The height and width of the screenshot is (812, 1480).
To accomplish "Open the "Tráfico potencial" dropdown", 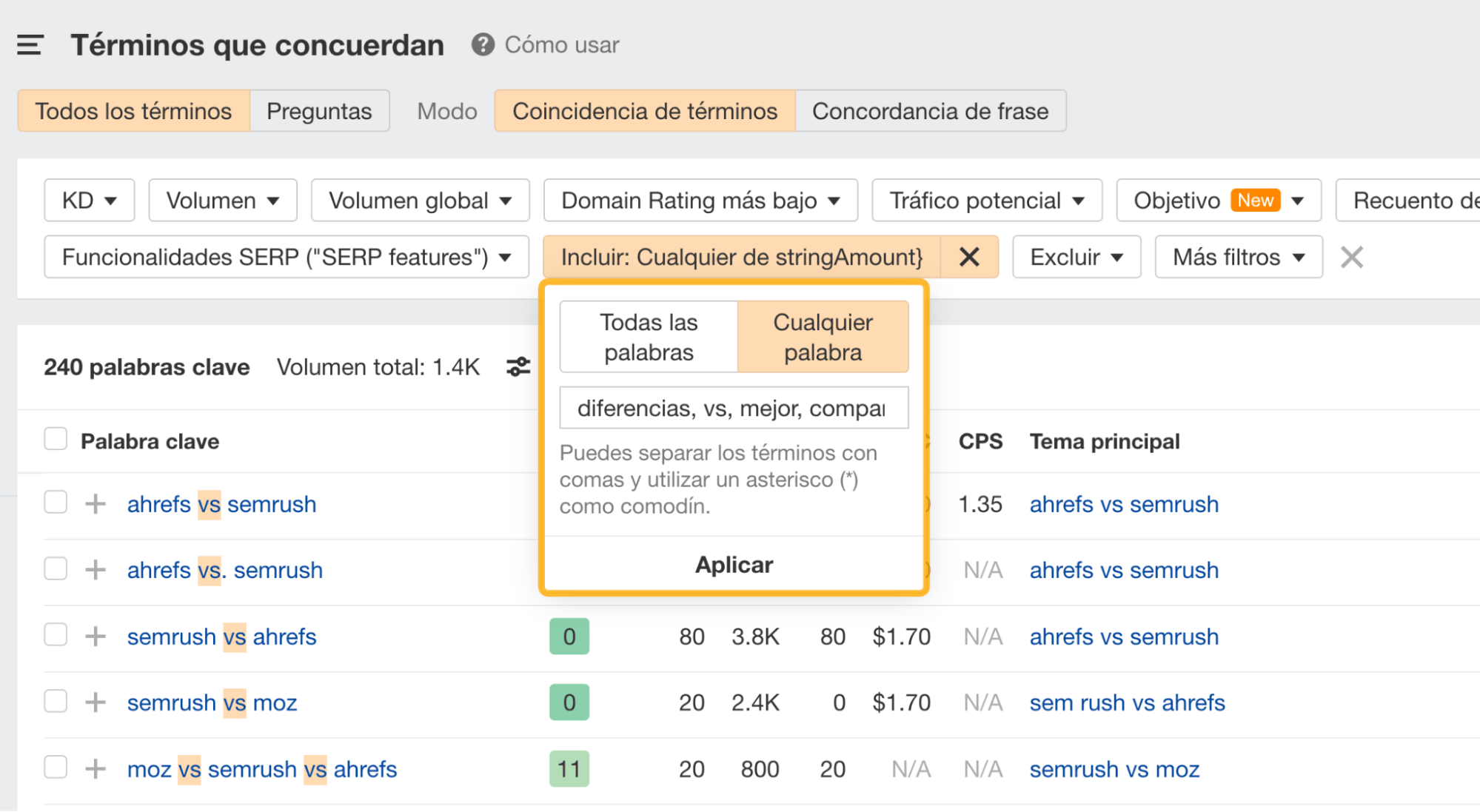I will pos(986,200).
